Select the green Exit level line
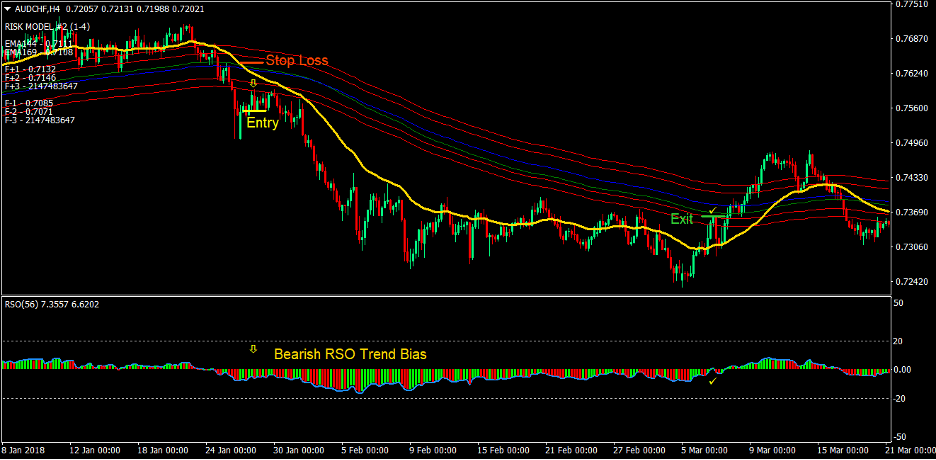Screen dimensions: 936x460 pyautogui.click(x=713, y=216)
